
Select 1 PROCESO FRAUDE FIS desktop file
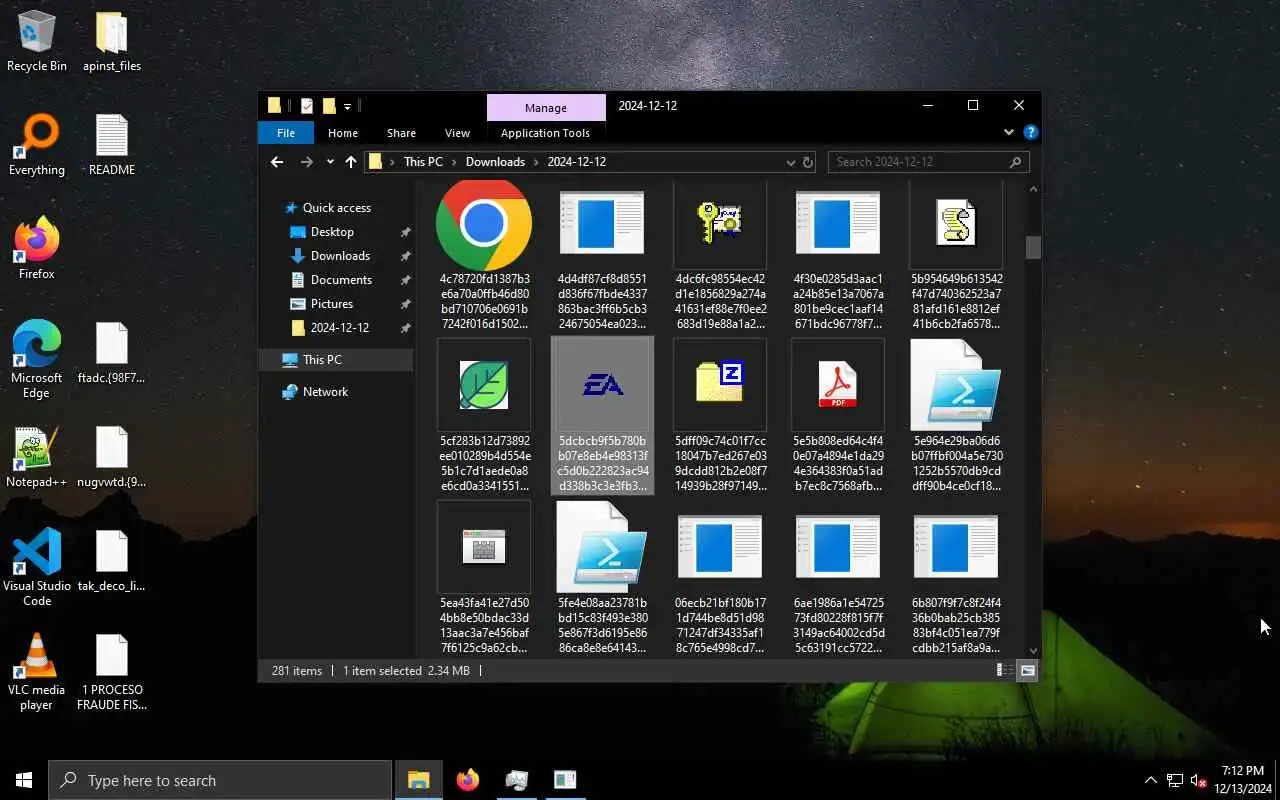[112, 673]
